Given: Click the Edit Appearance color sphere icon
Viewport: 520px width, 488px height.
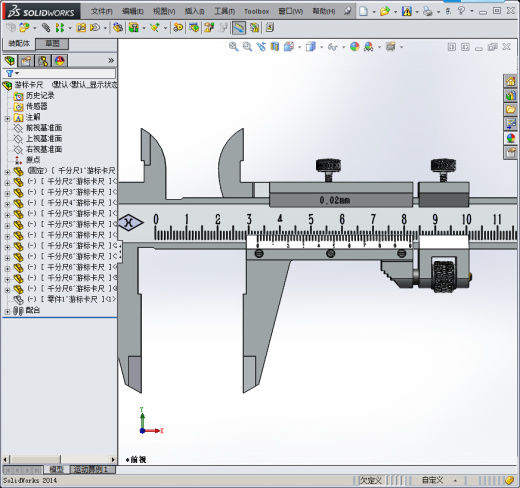Looking at the screenshot, I should pyautogui.click(x=355, y=47).
